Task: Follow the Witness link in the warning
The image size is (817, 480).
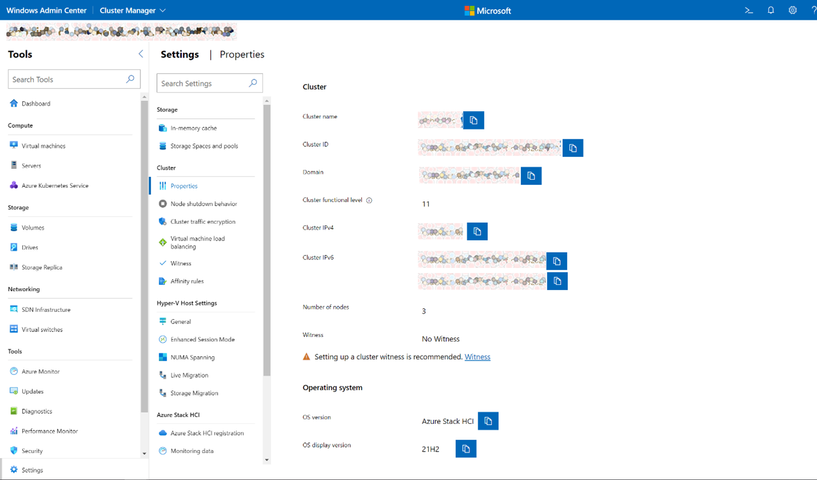Action: [x=477, y=357]
